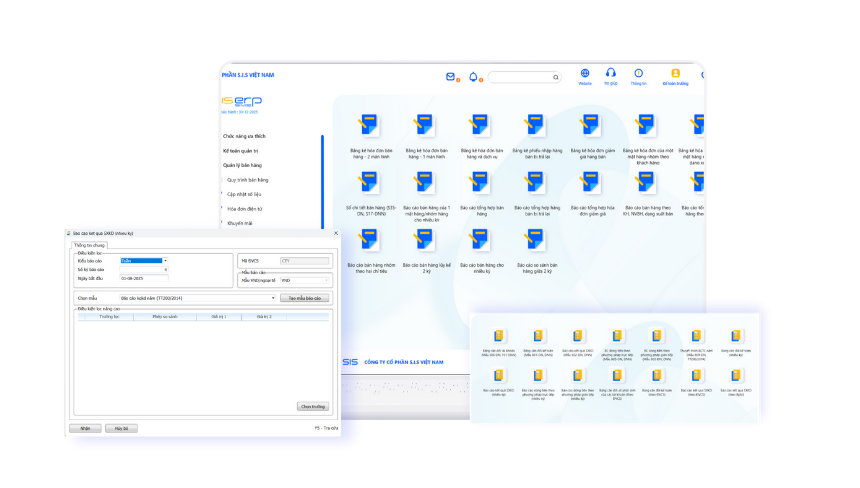
Task: Expand the Mẫu VND/ngoại tệ dropdown
Action: [305, 280]
